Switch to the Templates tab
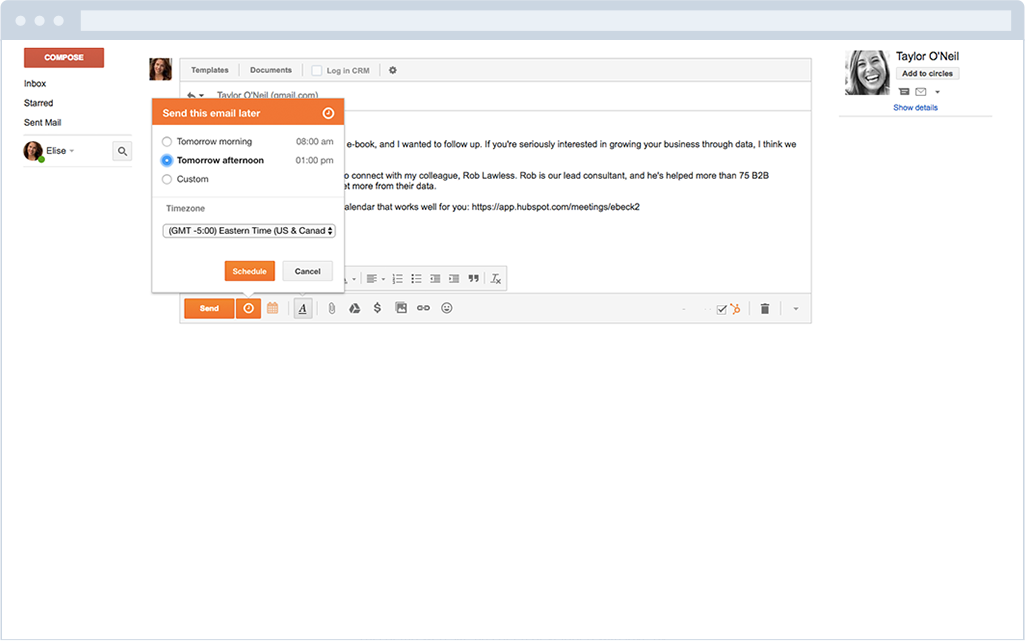The width and height of the screenshot is (1025, 641). click(210, 70)
